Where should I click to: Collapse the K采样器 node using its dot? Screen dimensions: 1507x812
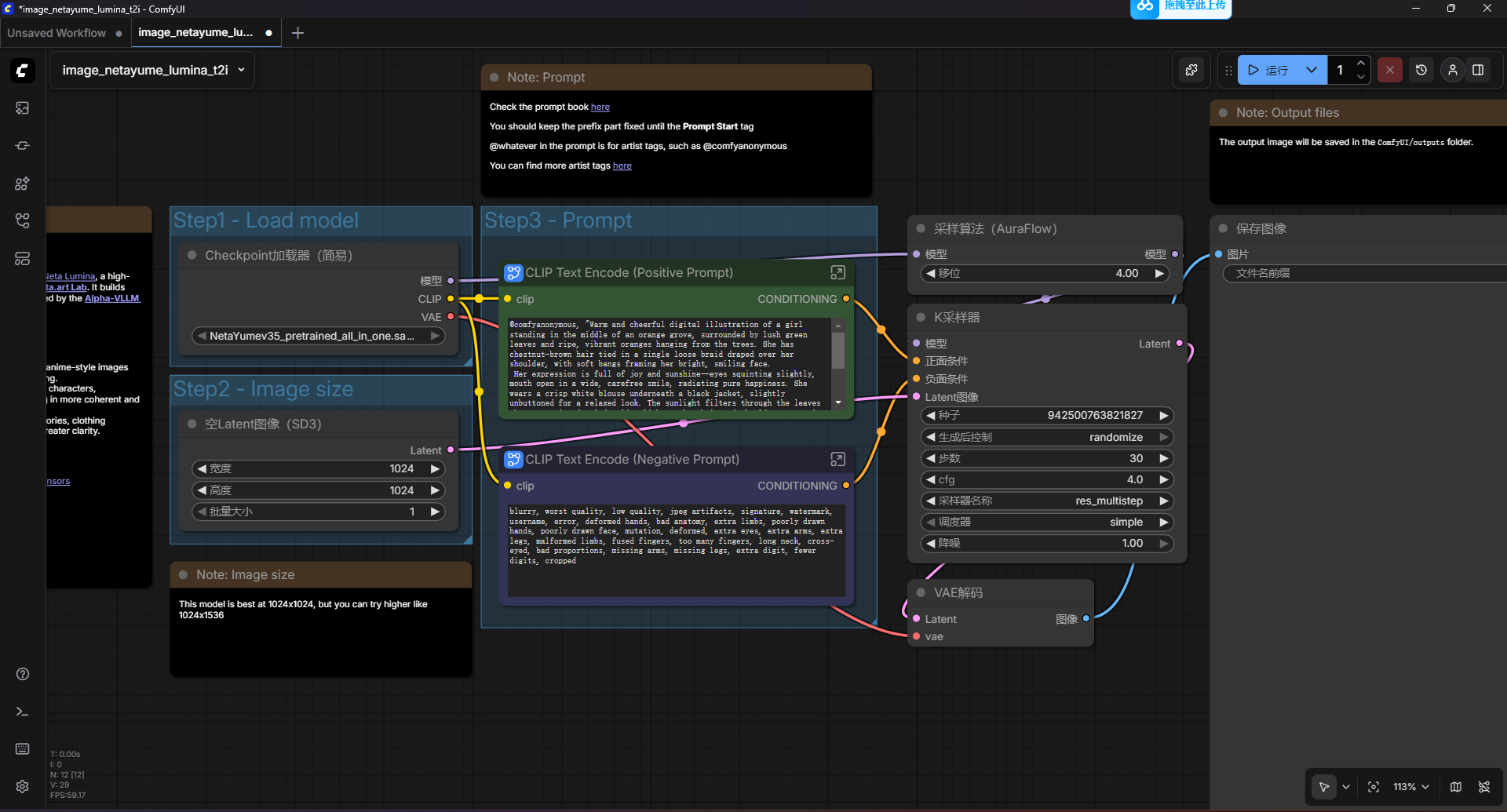[921, 317]
